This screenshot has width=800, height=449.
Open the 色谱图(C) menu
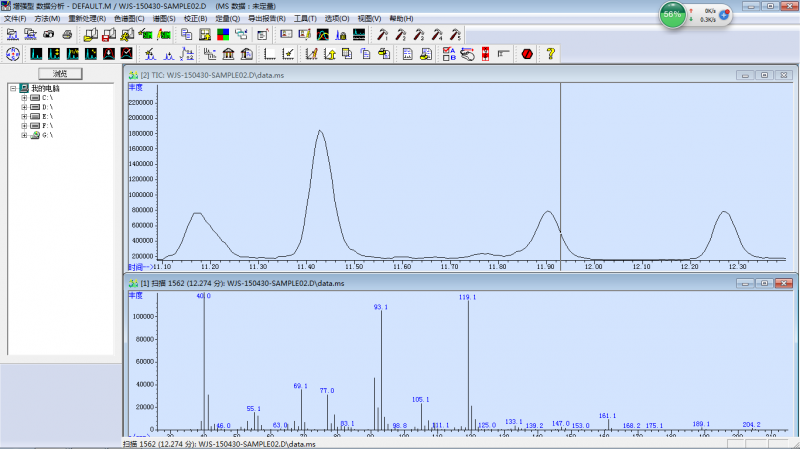(x=129, y=18)
